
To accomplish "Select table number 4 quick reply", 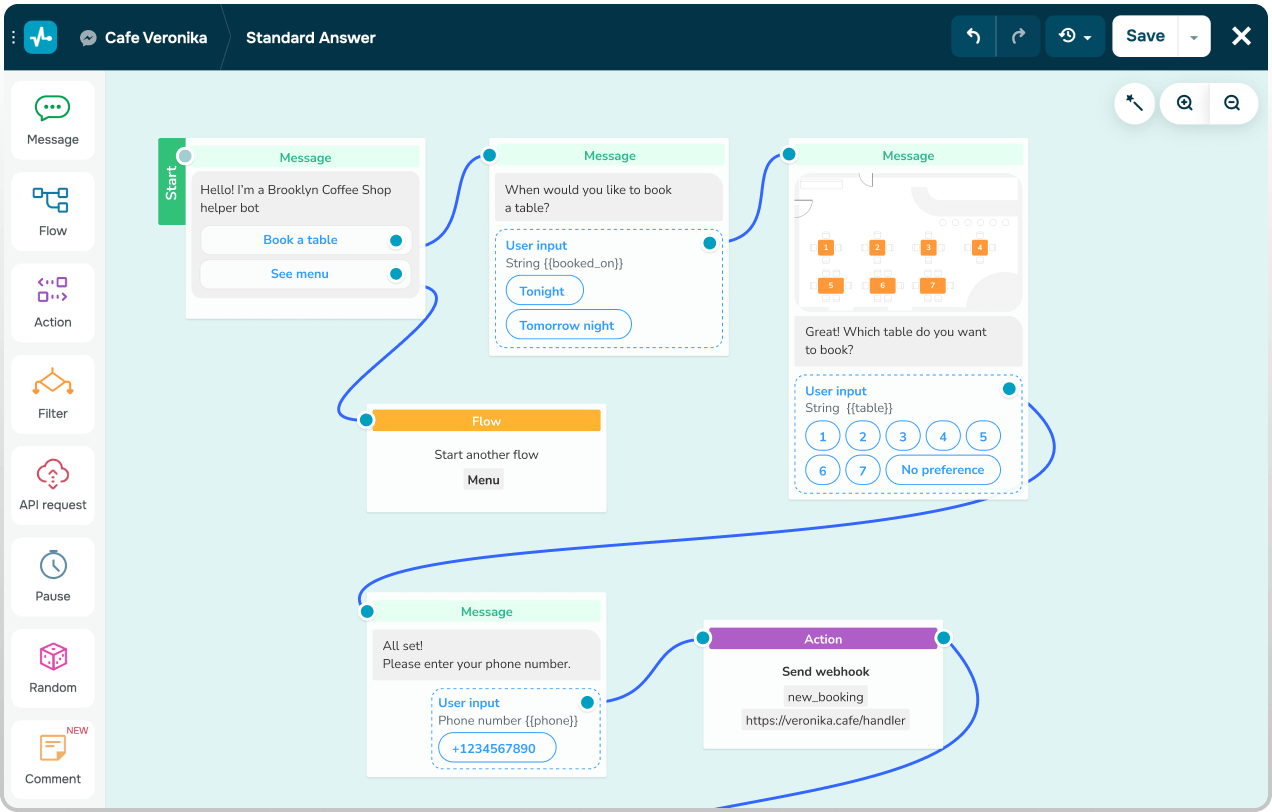I will [943, 436].
